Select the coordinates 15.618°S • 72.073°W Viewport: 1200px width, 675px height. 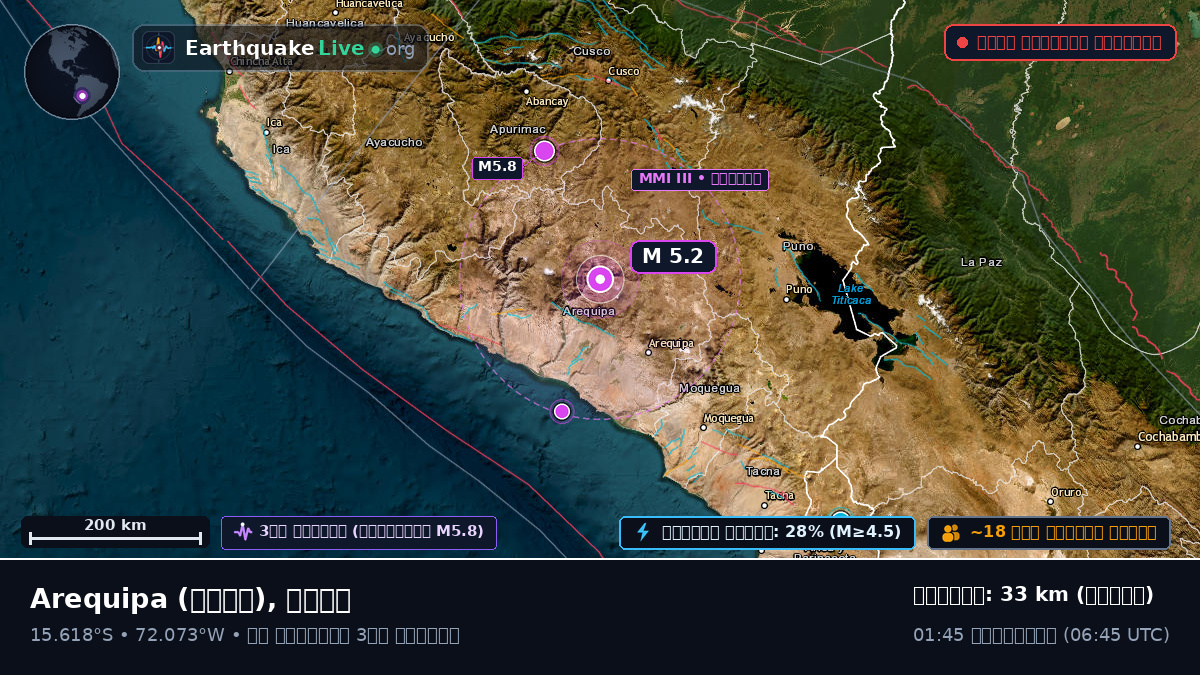tap(127, 635)
